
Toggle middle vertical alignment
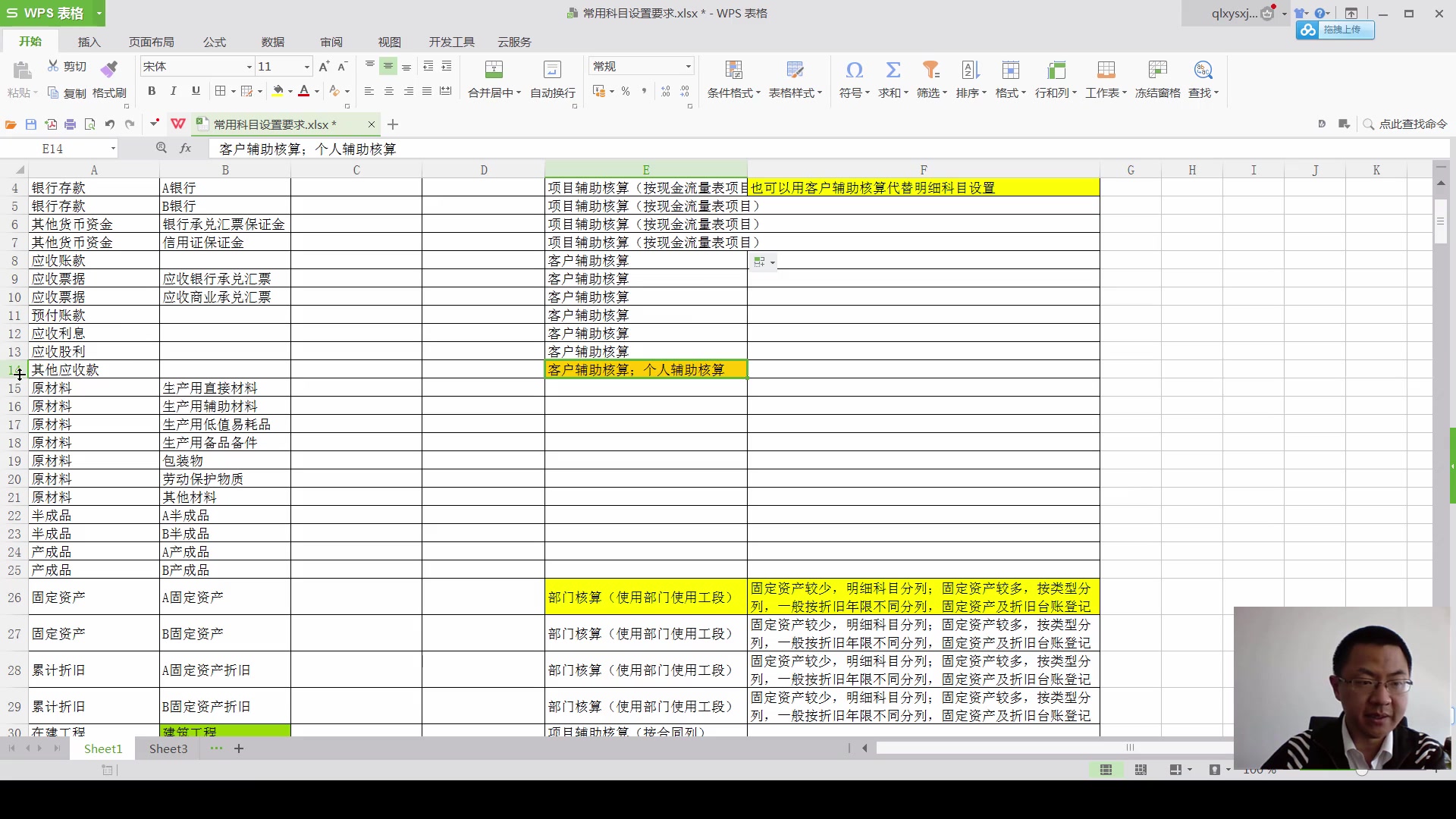pyautogui.click(x=388, y=66)
